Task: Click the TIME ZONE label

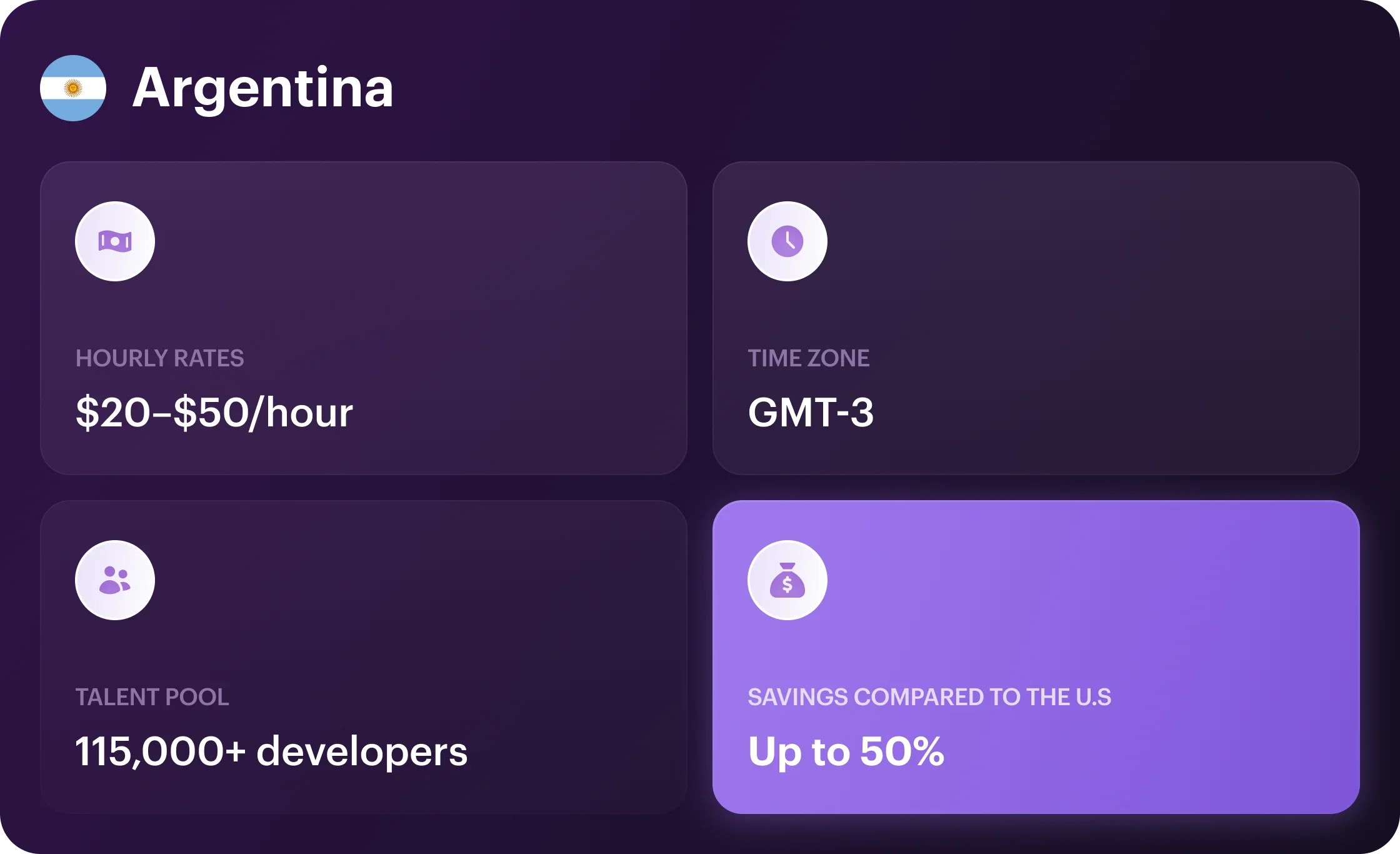Action: 809,358
